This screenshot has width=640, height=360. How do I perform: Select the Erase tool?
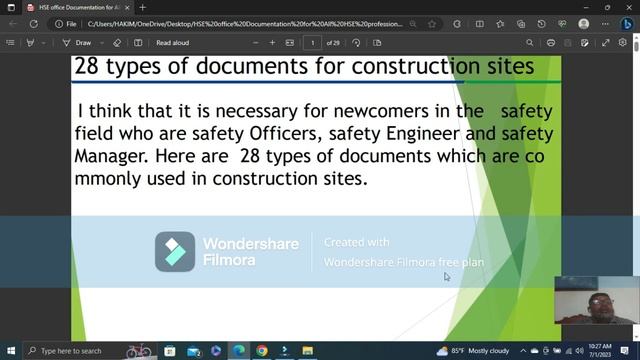(117, 42)
